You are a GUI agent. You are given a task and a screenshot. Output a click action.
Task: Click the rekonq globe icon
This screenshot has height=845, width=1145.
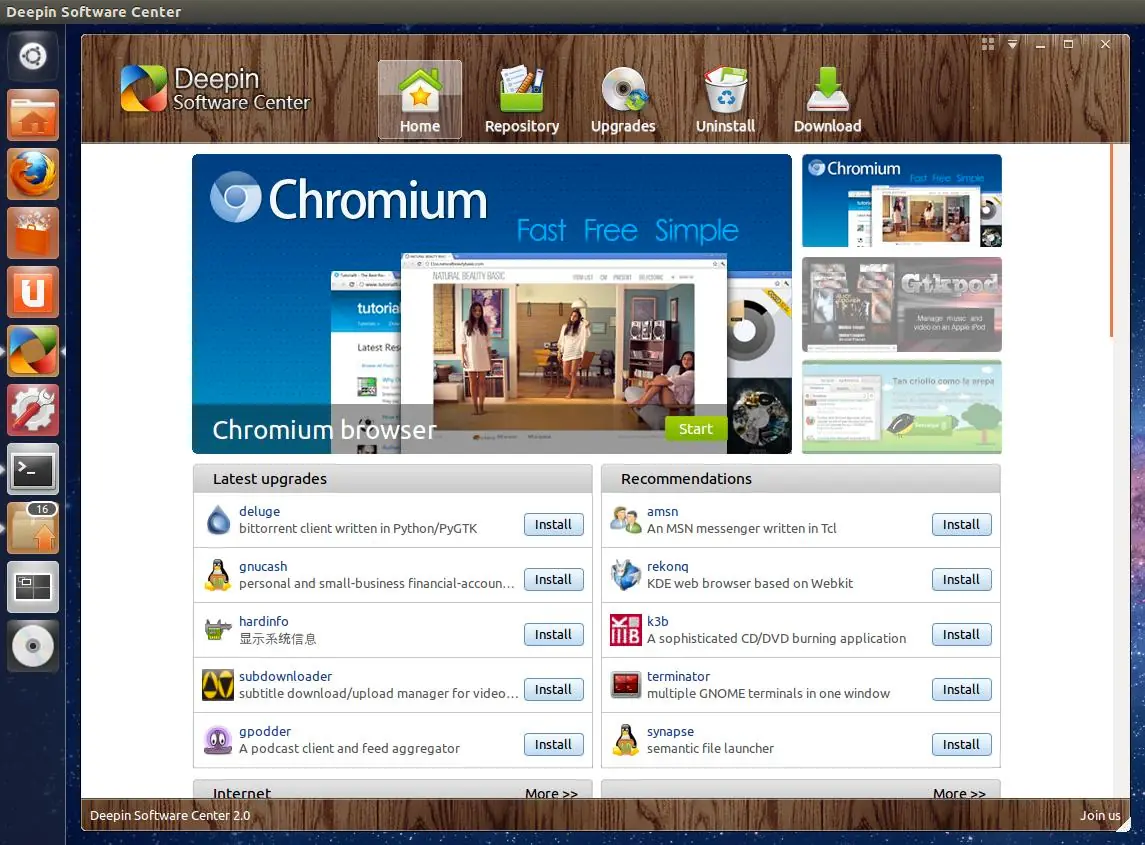tap(626, 575)
